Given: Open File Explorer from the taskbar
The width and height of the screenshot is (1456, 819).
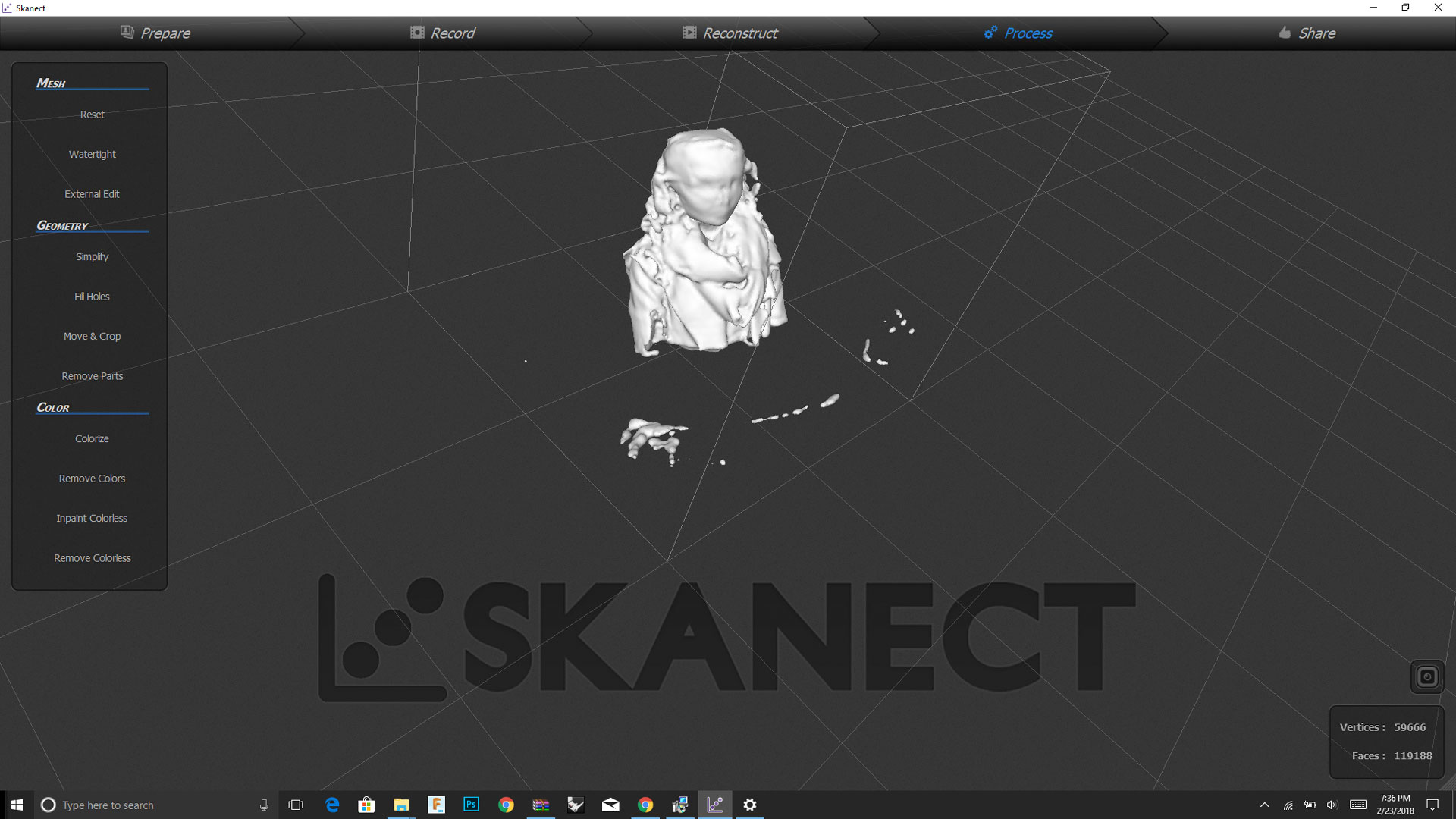Looking at the screenshot, I should [x=401, y=805].
